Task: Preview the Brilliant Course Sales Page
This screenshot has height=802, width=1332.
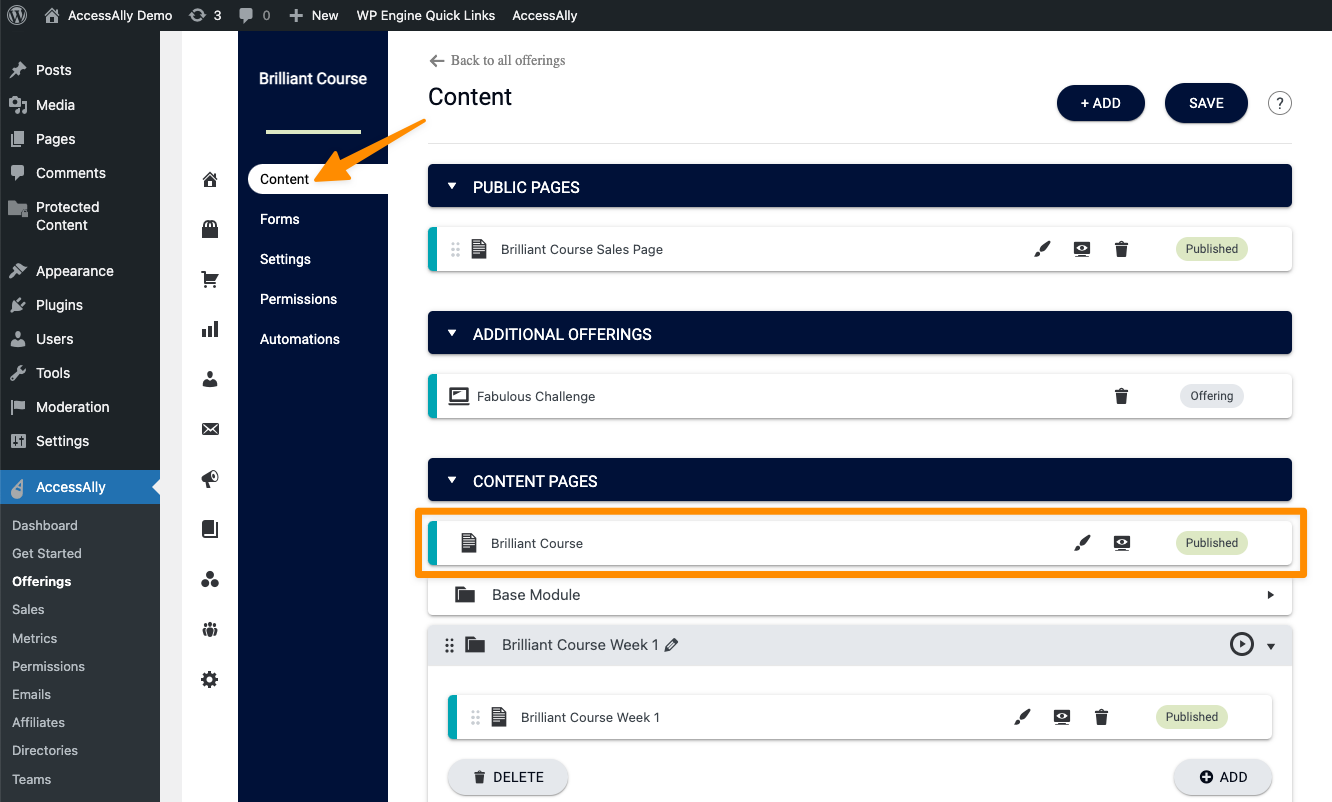Action: click(1082, 249)
